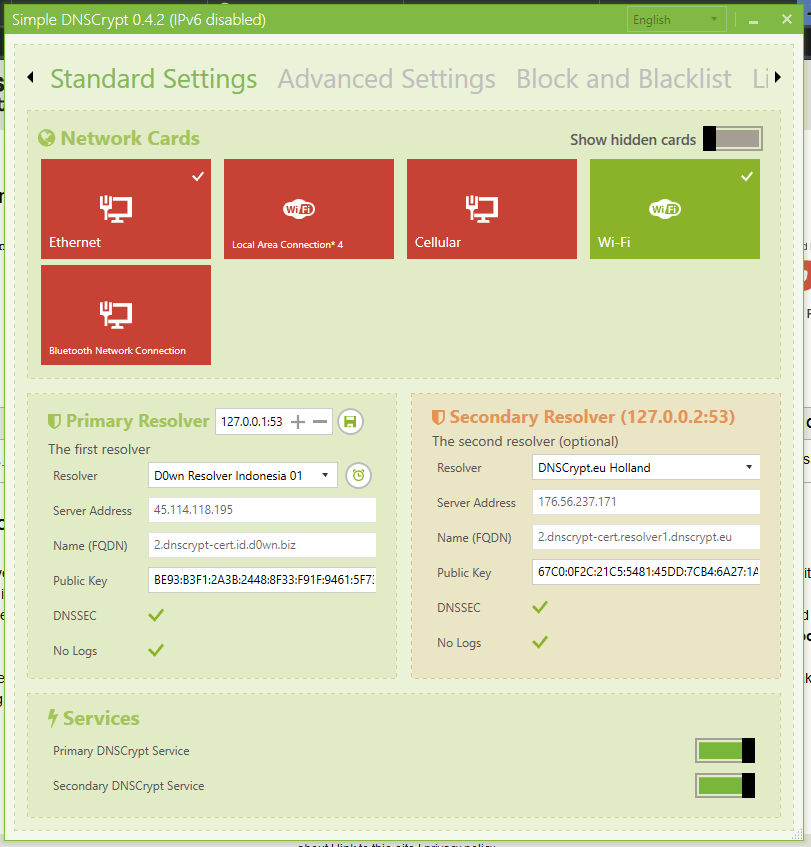Switch to Block and Blacklist tab
Image resolution: width=811 pixels, height=847 pixels.
624,79
